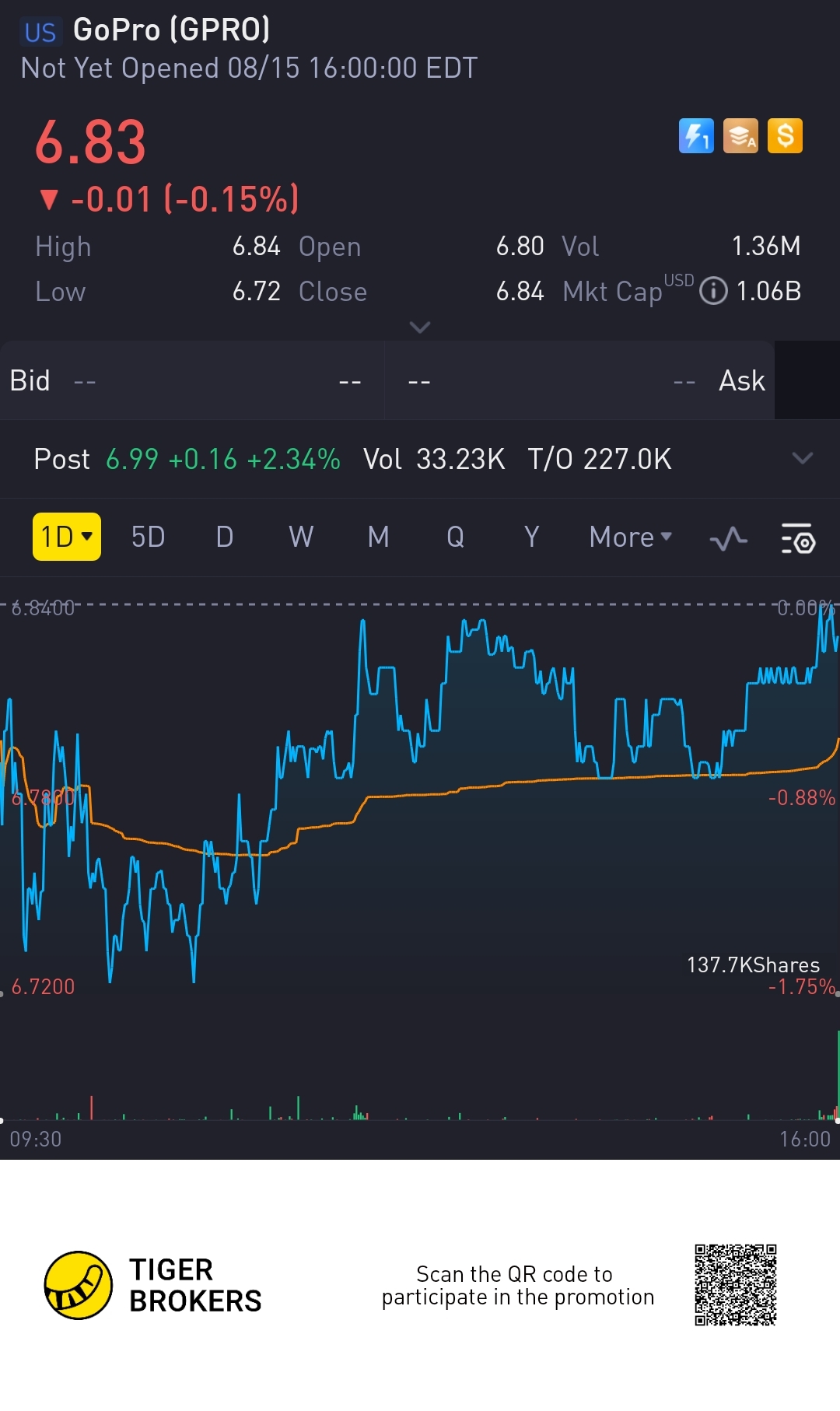Expand the post-market row chevron
Screen dimensions: 840x1411
(x=802, y=458)
